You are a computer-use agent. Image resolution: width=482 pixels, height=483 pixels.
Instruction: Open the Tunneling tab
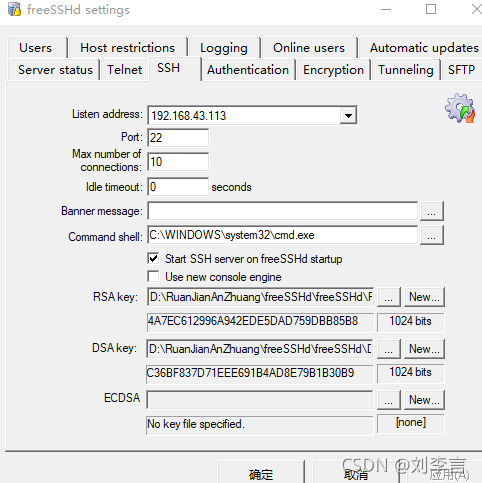click(406, 70)
